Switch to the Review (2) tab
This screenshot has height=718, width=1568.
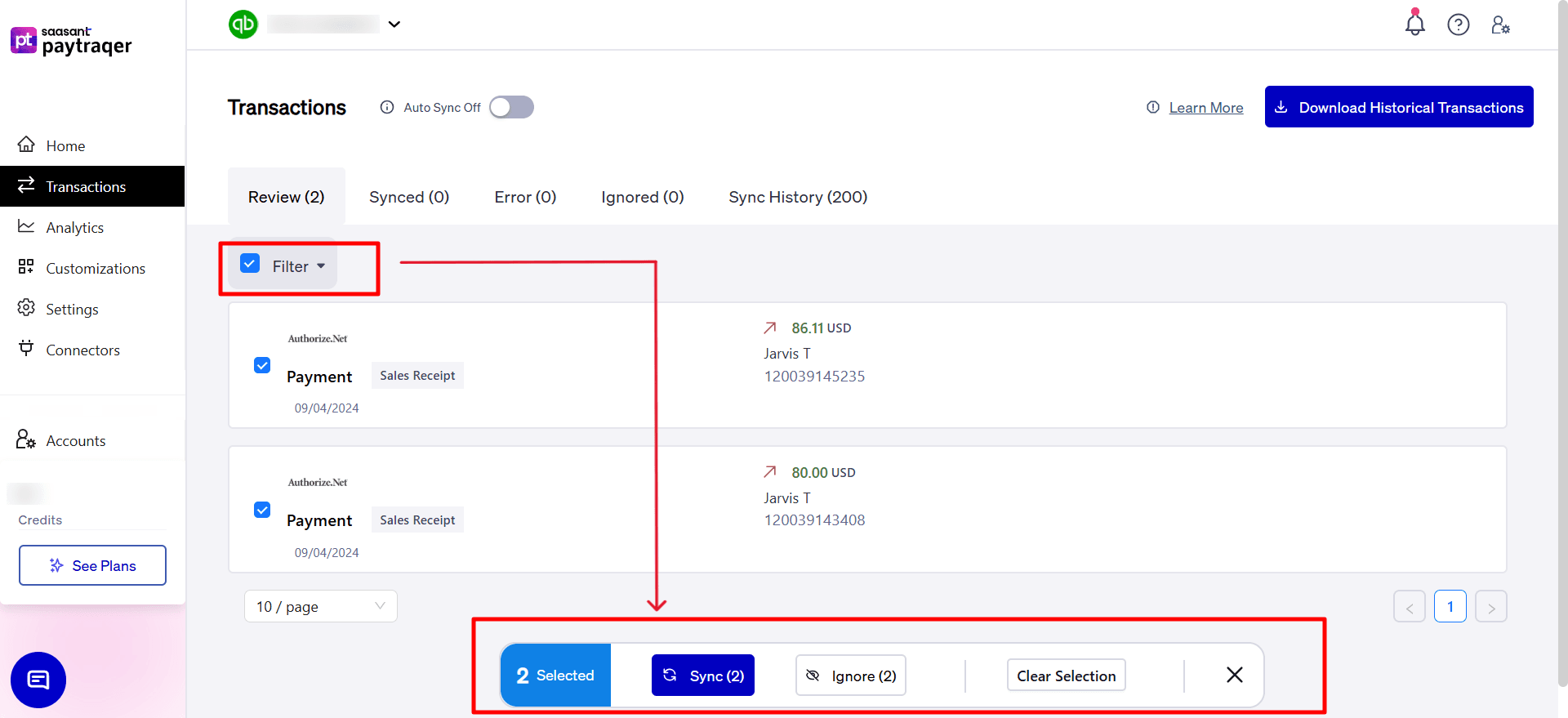287,197
